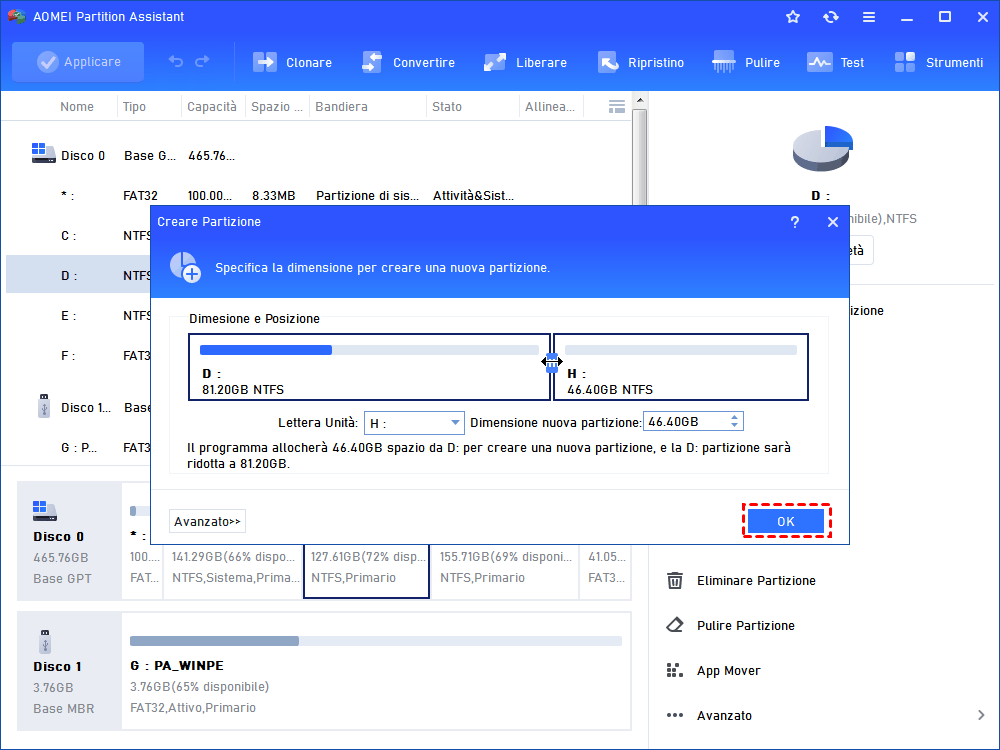Click the Pulire Partizione option
The image size is (1000, 750).
tap(746, 626)
